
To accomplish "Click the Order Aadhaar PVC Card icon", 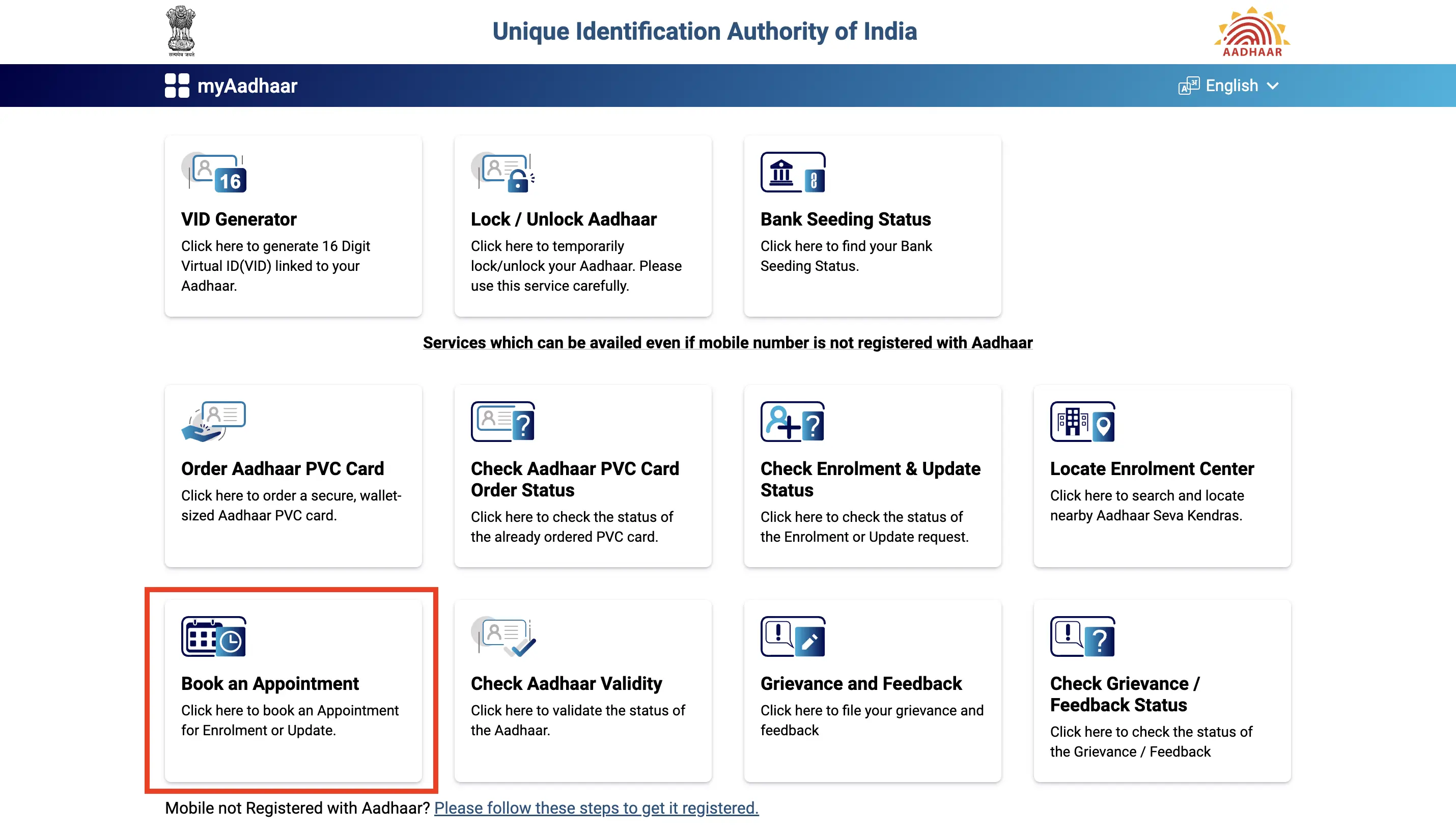I will tap(214, 422).
